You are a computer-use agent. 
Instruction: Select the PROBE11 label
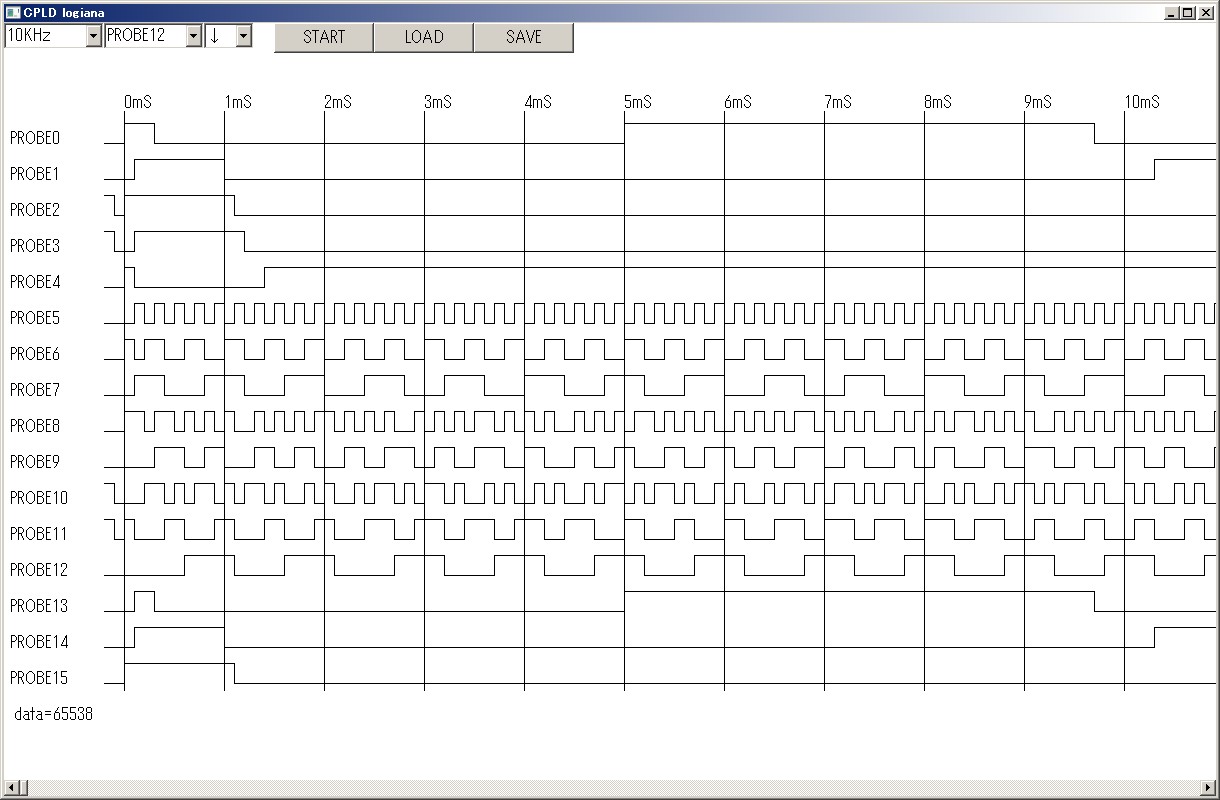(39, 534)
